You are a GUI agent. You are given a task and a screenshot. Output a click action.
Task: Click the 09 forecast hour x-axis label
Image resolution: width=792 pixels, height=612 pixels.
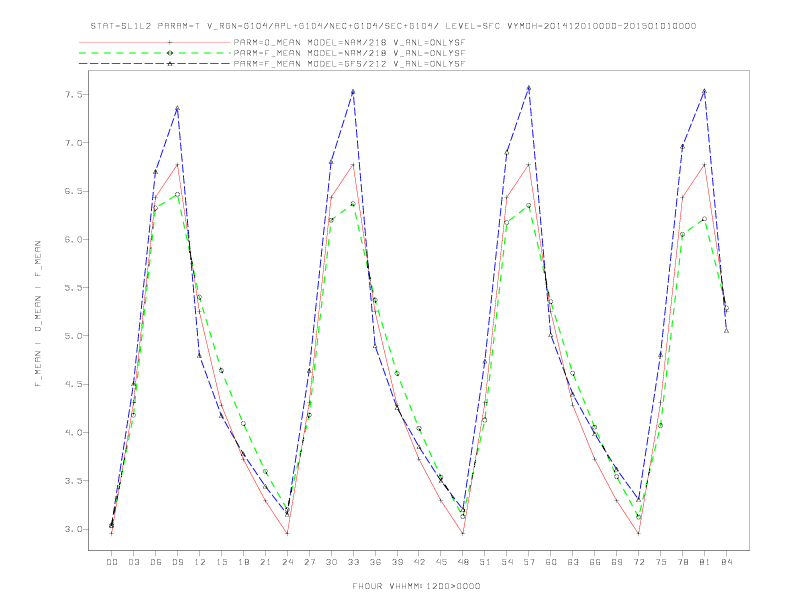tap(177, 562)
